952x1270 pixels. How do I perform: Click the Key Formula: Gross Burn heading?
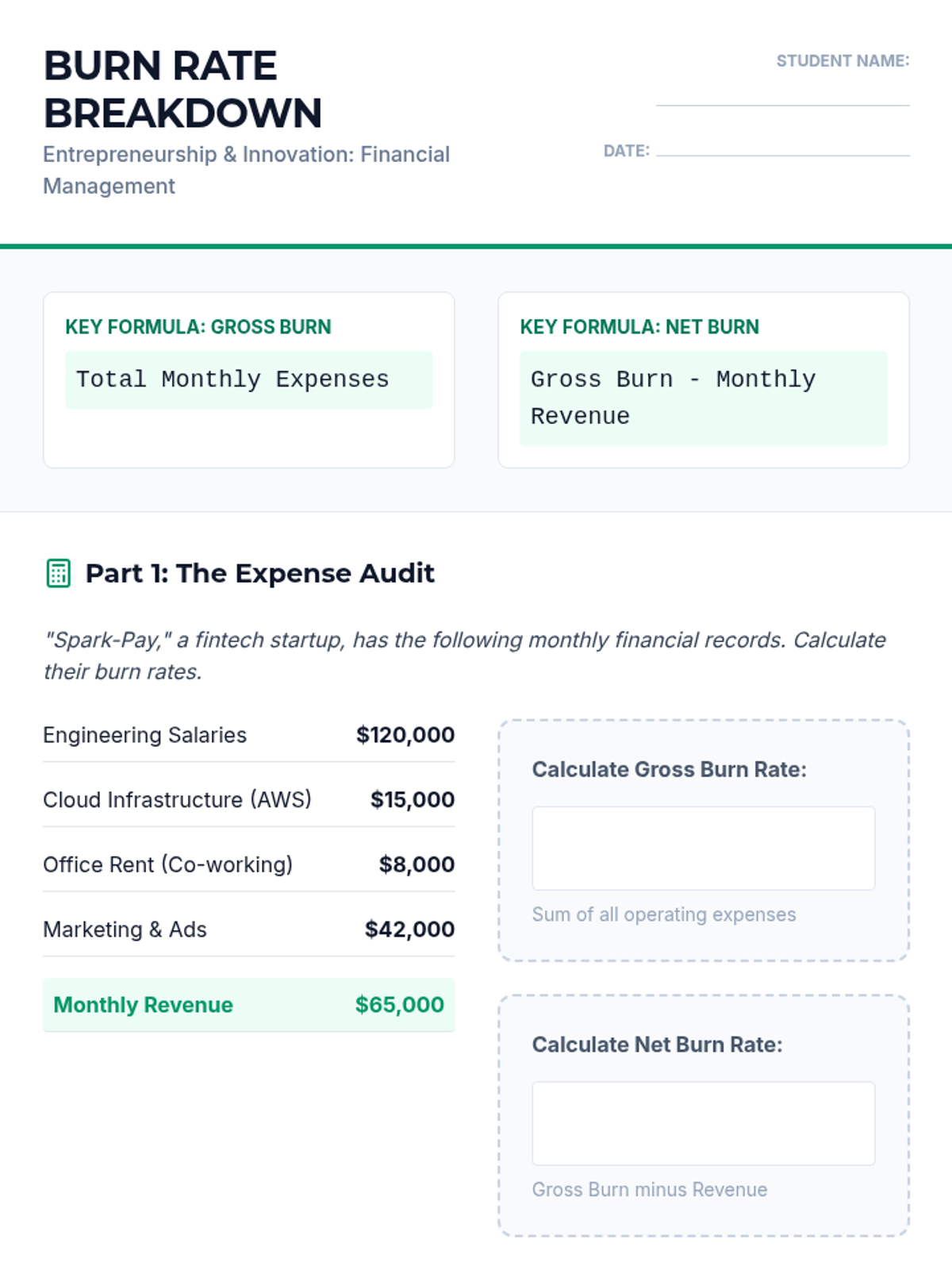click(198, 327)
